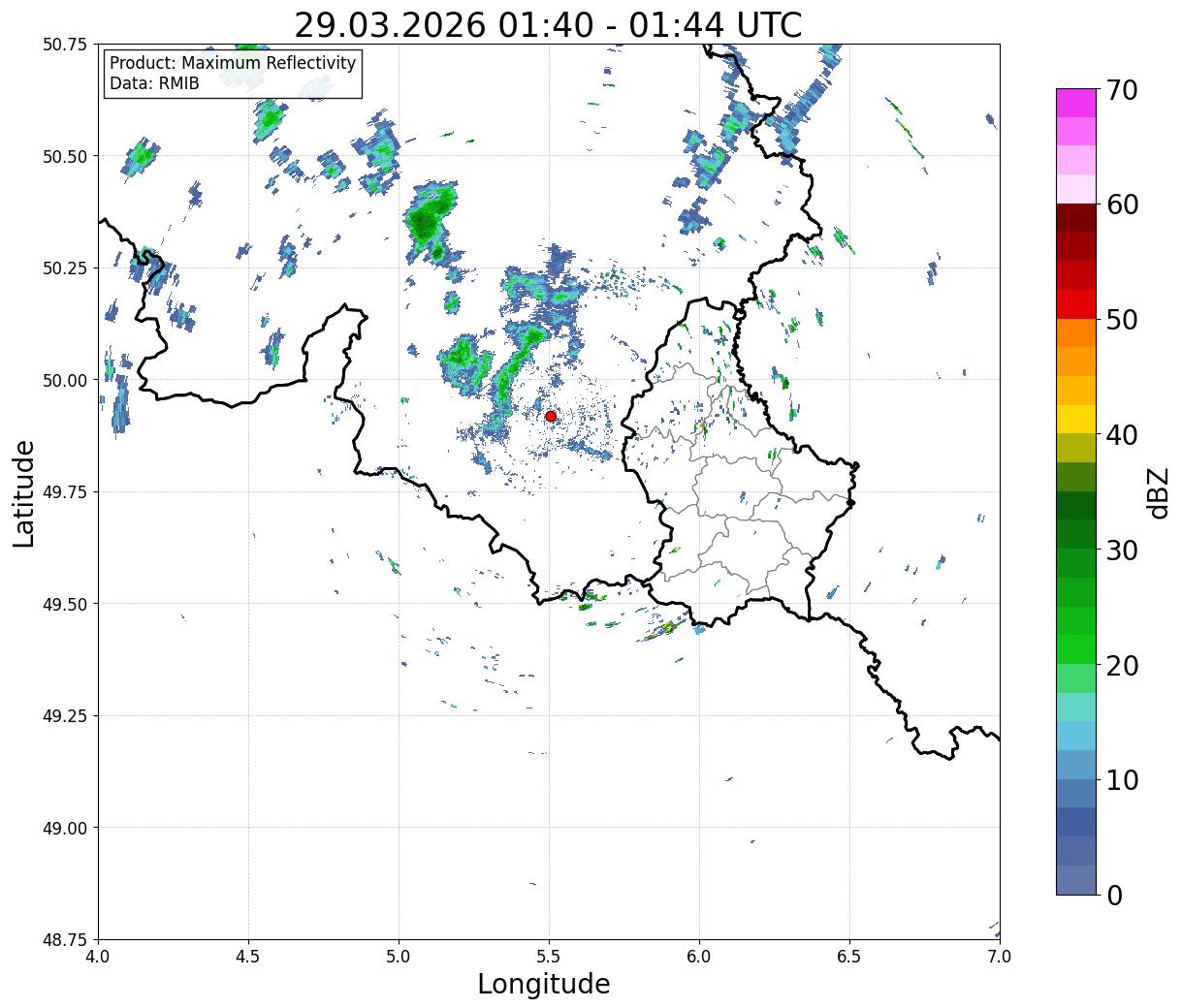Click the yellow 40 dBZ color band

(x=1076, y=420)
